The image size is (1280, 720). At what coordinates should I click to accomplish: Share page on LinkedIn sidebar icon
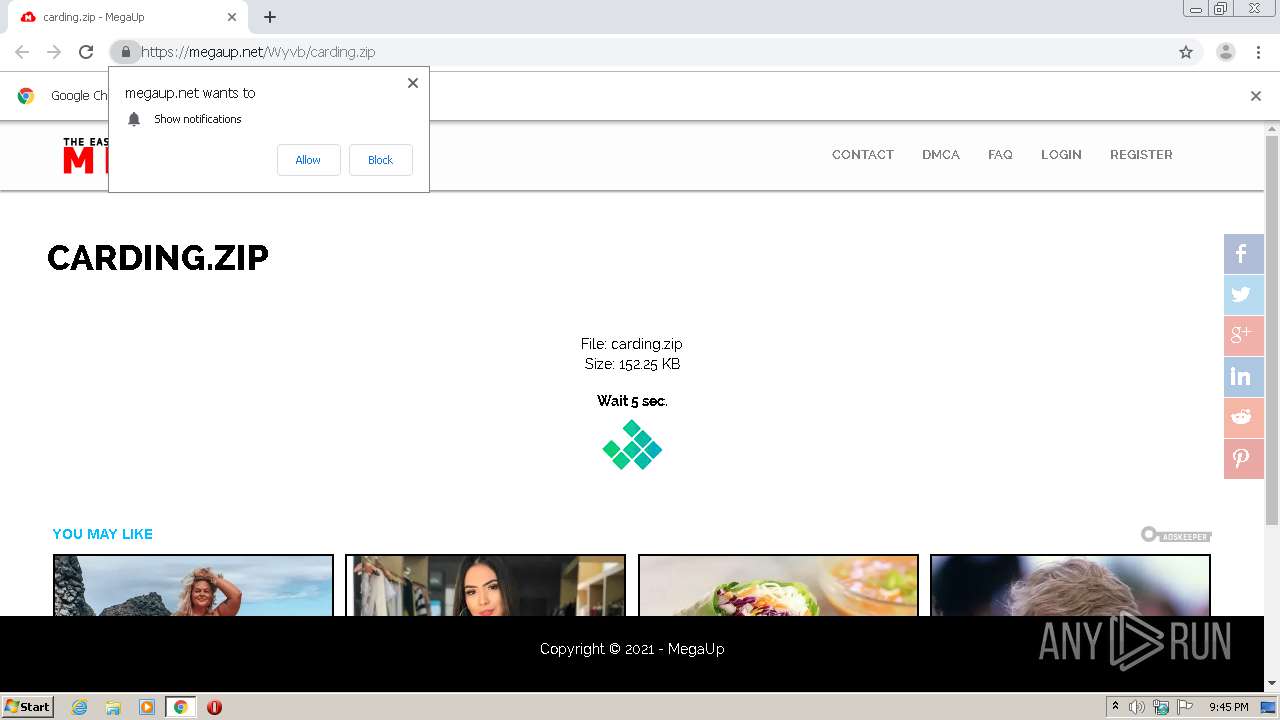tap(1243, 377)
